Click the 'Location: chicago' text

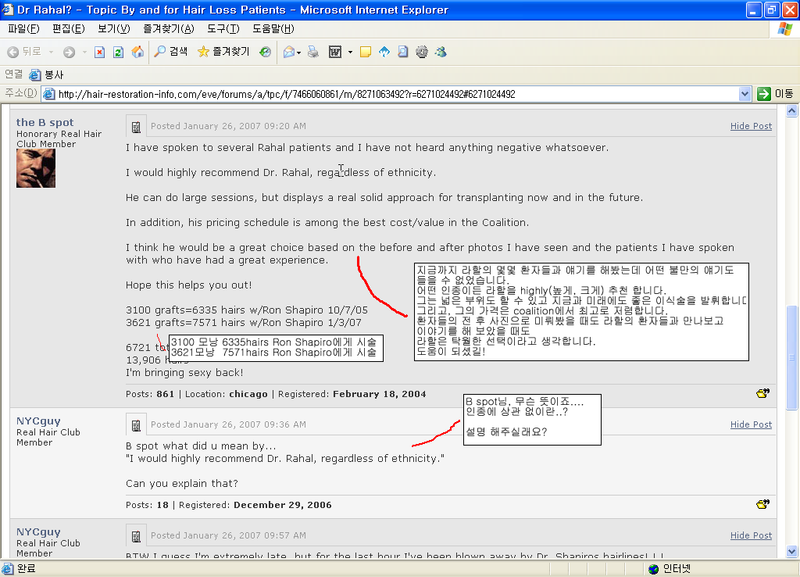click(x=226, y=394)
